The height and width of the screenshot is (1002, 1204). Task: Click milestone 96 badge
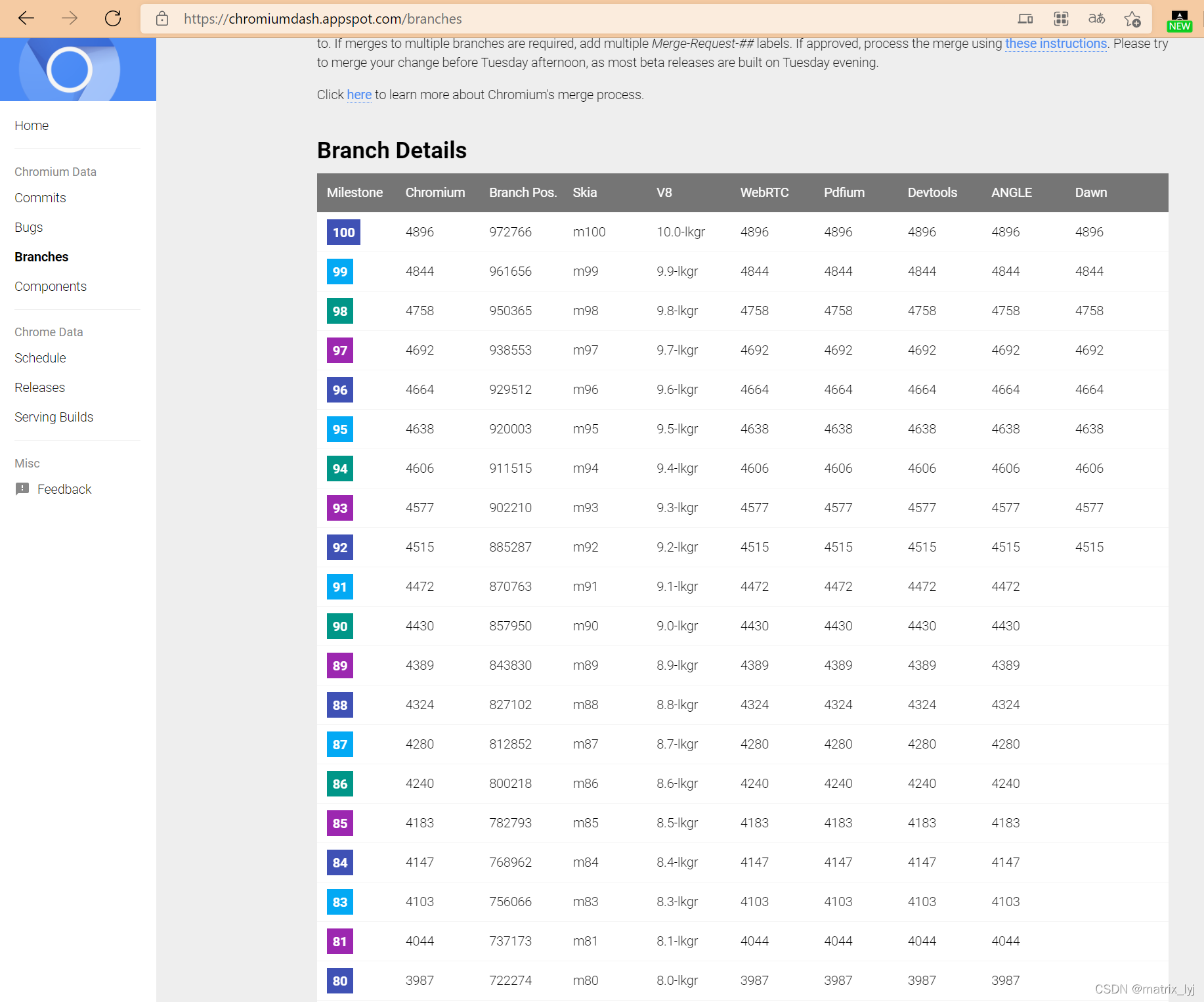pyautogui.click(x=340, y=389)
